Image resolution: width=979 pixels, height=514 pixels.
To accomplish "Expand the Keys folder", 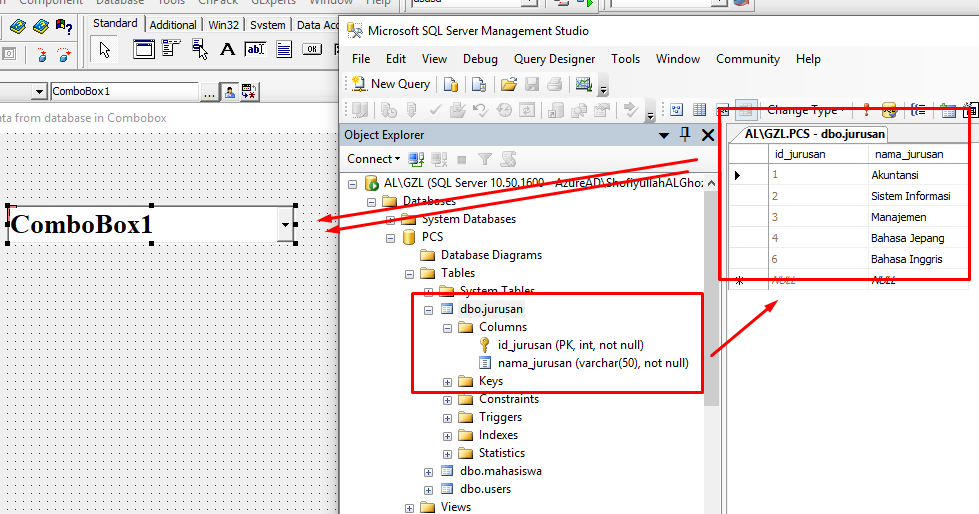I will coord(447,382).
